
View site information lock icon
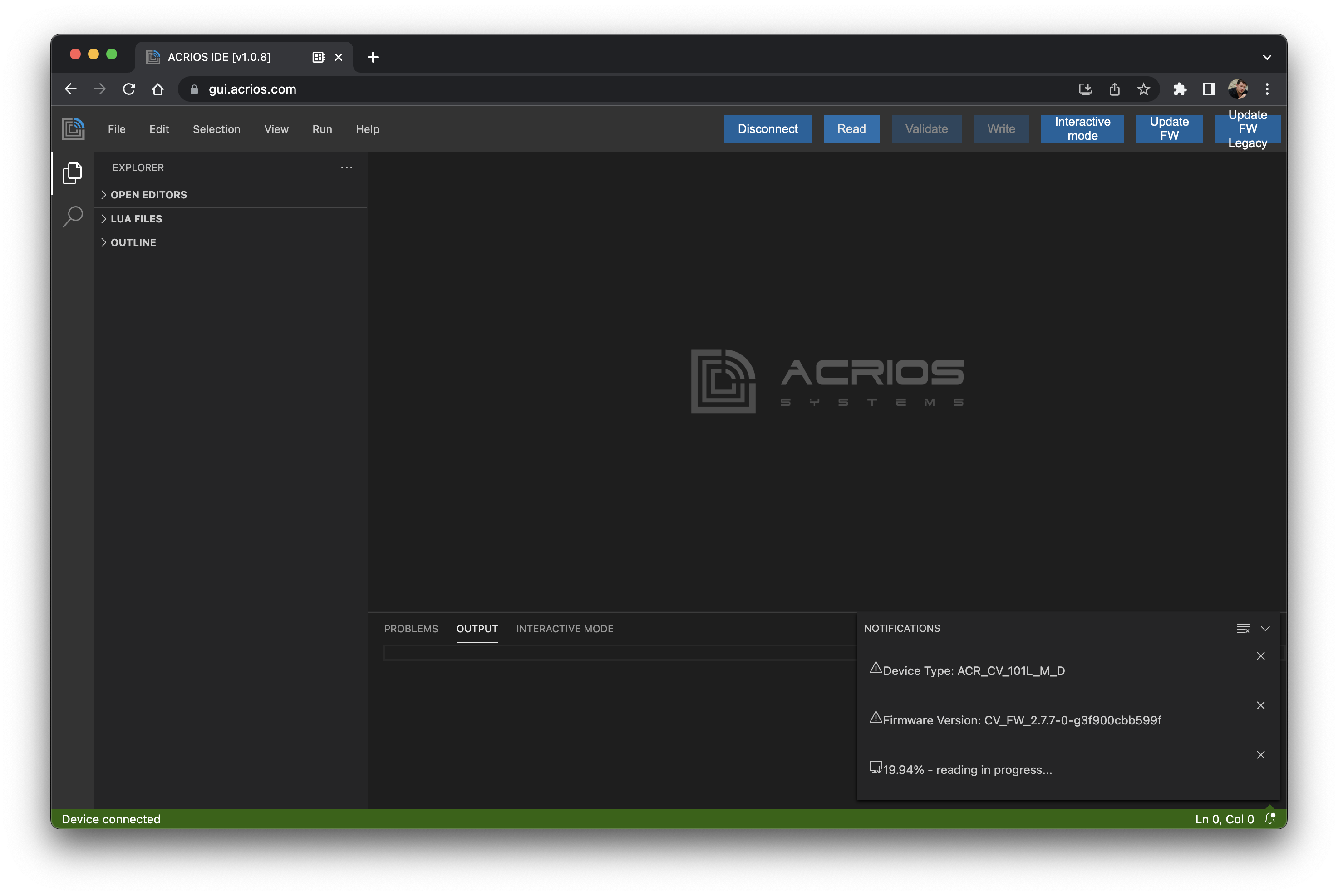194,89
